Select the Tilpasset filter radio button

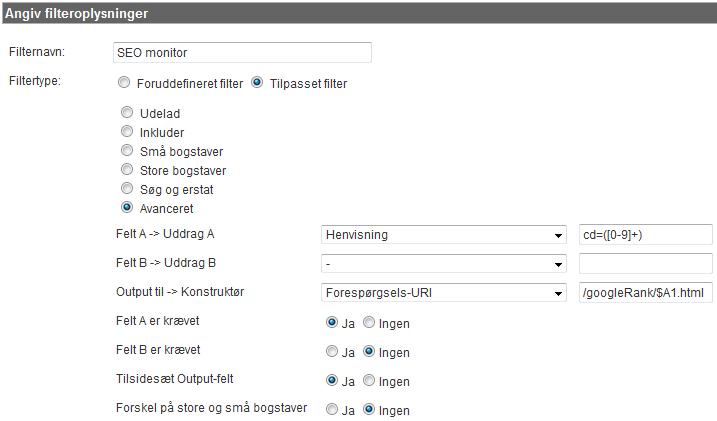pyautogui.click(x=257, y=83)
